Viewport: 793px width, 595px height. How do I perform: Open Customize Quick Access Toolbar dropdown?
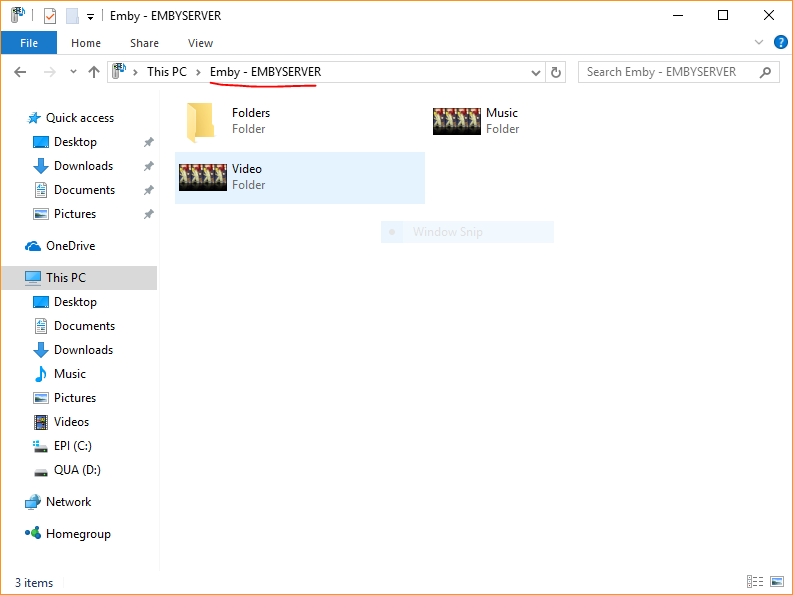(x=90, y=17)
